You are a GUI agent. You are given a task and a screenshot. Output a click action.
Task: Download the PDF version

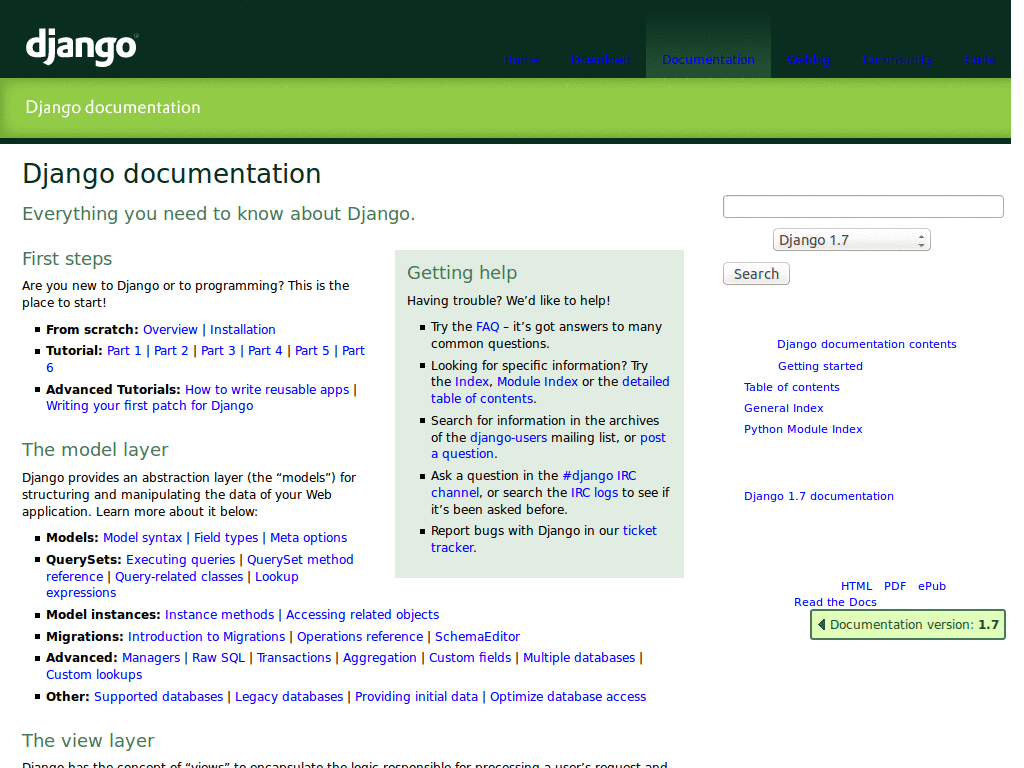(x=895, y=586)
